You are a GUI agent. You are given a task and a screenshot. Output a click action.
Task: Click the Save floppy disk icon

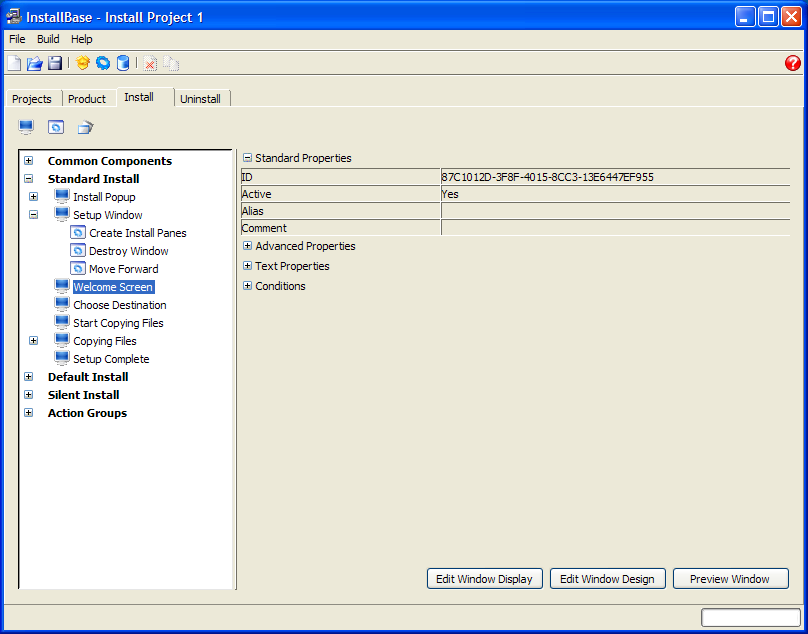point(55,63)
